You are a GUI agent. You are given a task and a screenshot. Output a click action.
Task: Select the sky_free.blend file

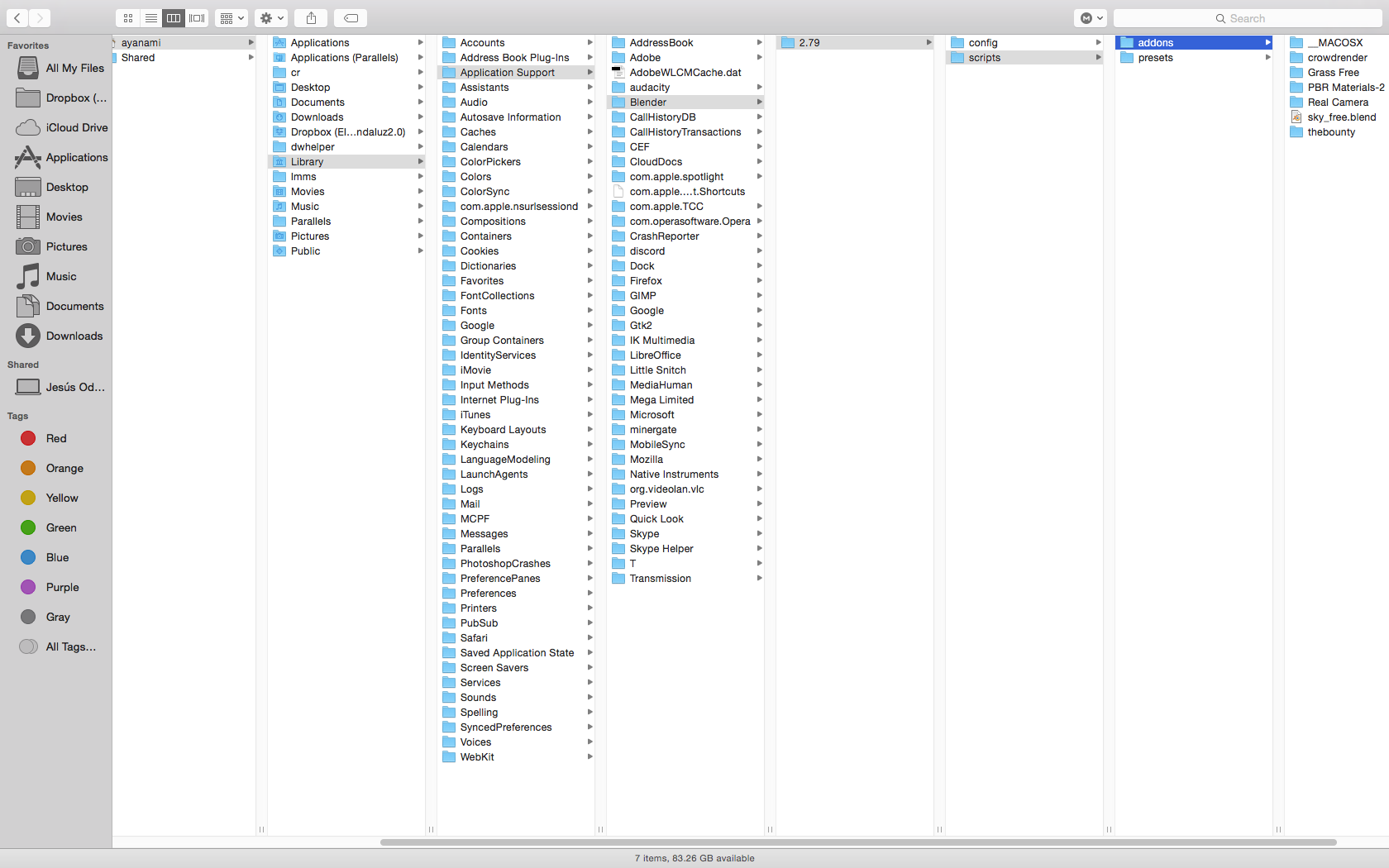pyautogui.click(x=1337, y=117)
